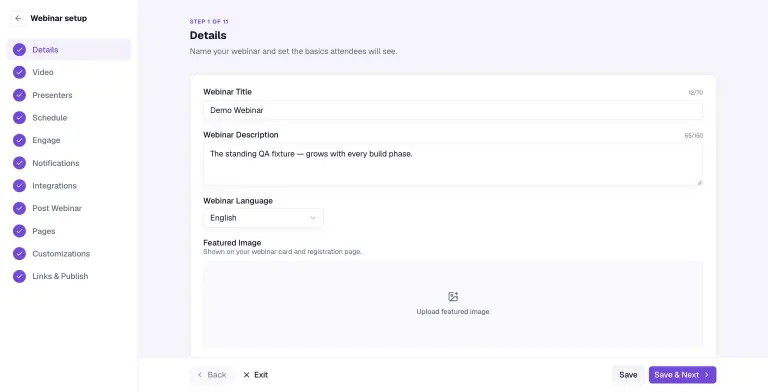Click the checkmark icon next to Notifications
The image size is (768, 392).
(x=20, y=163)
